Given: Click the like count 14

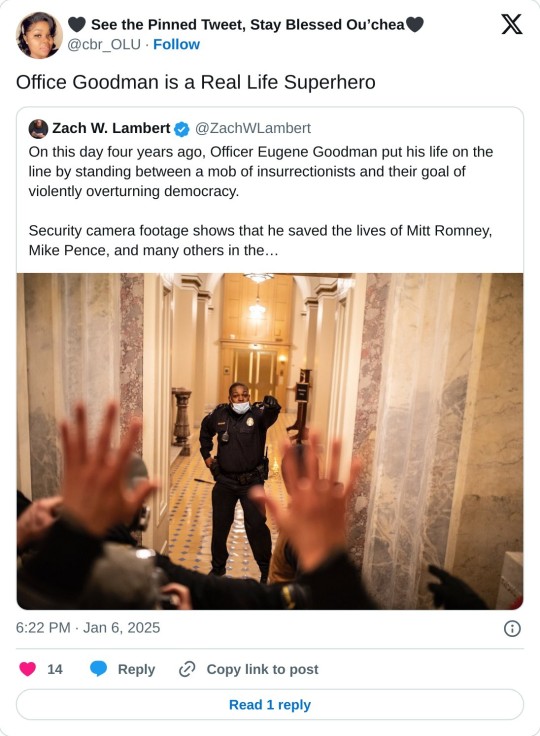Looking at the screenshot, I should click(x=54, y=669).
